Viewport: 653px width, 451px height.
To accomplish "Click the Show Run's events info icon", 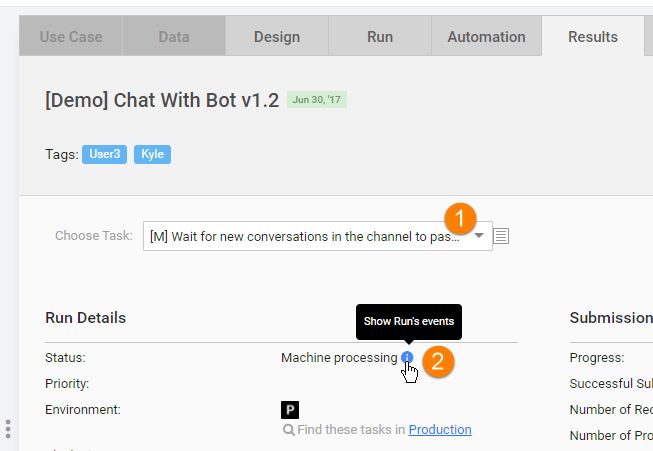I will point(407,357).
